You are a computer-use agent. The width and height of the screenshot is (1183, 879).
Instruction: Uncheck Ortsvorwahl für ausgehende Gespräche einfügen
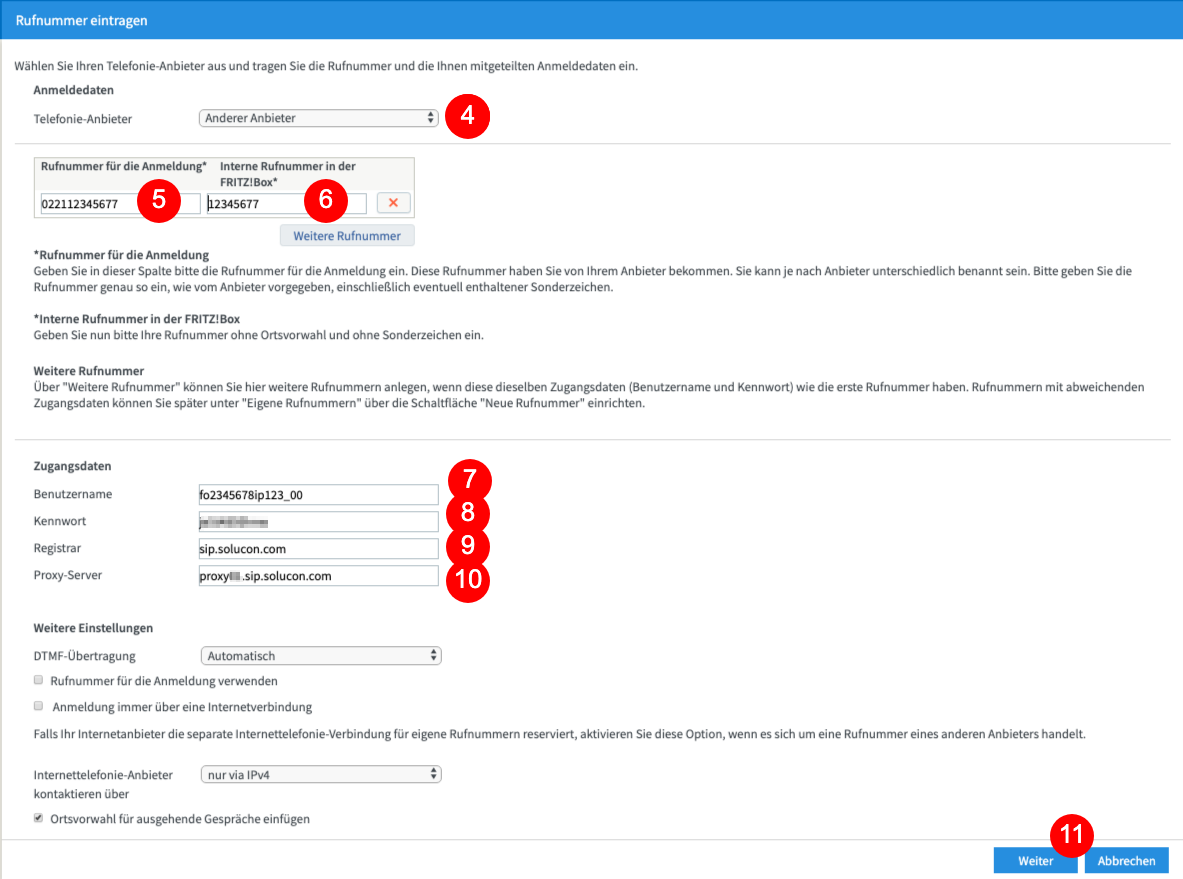point(38,818)
